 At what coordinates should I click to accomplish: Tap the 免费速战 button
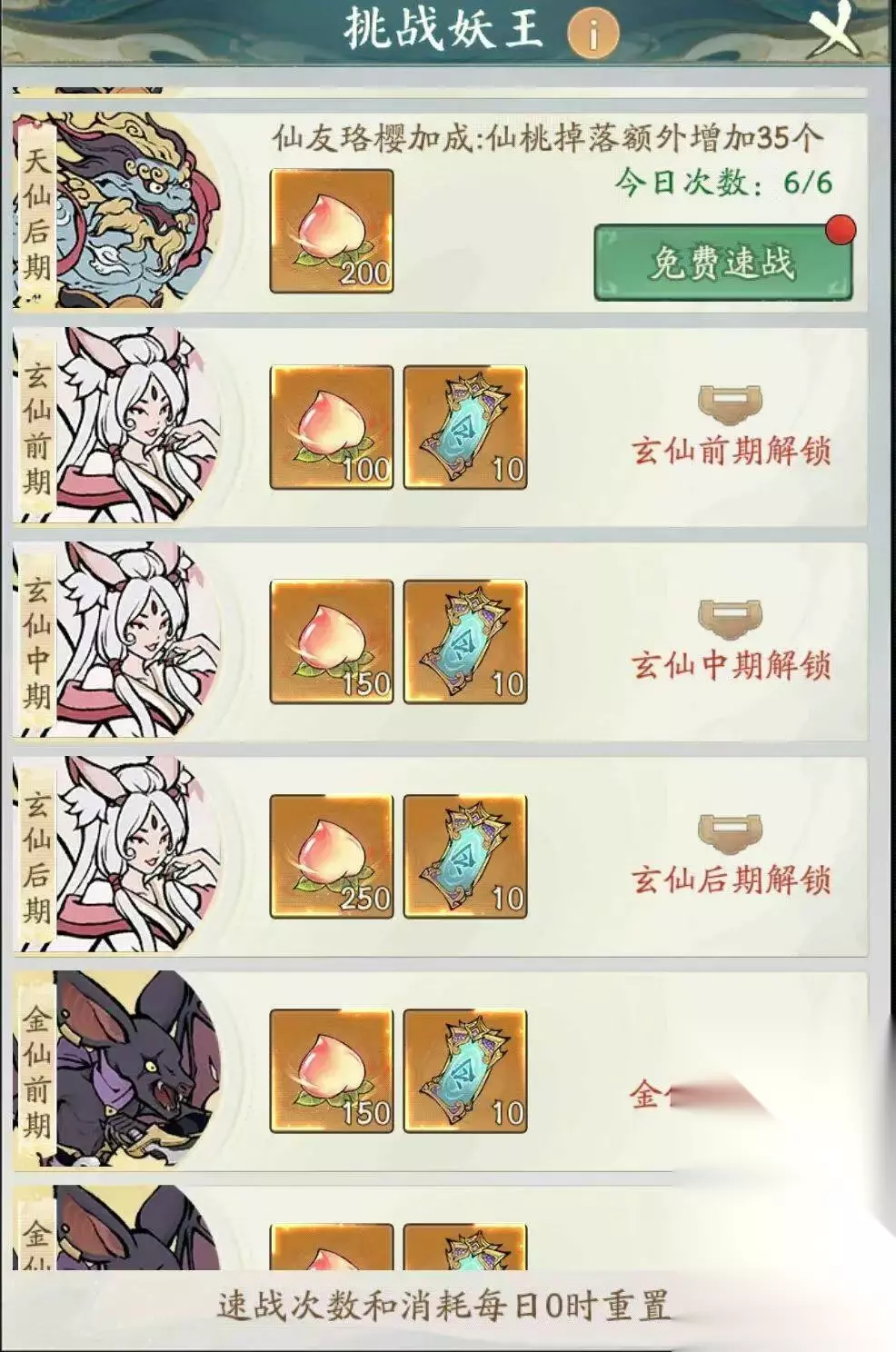pos(722,263)
